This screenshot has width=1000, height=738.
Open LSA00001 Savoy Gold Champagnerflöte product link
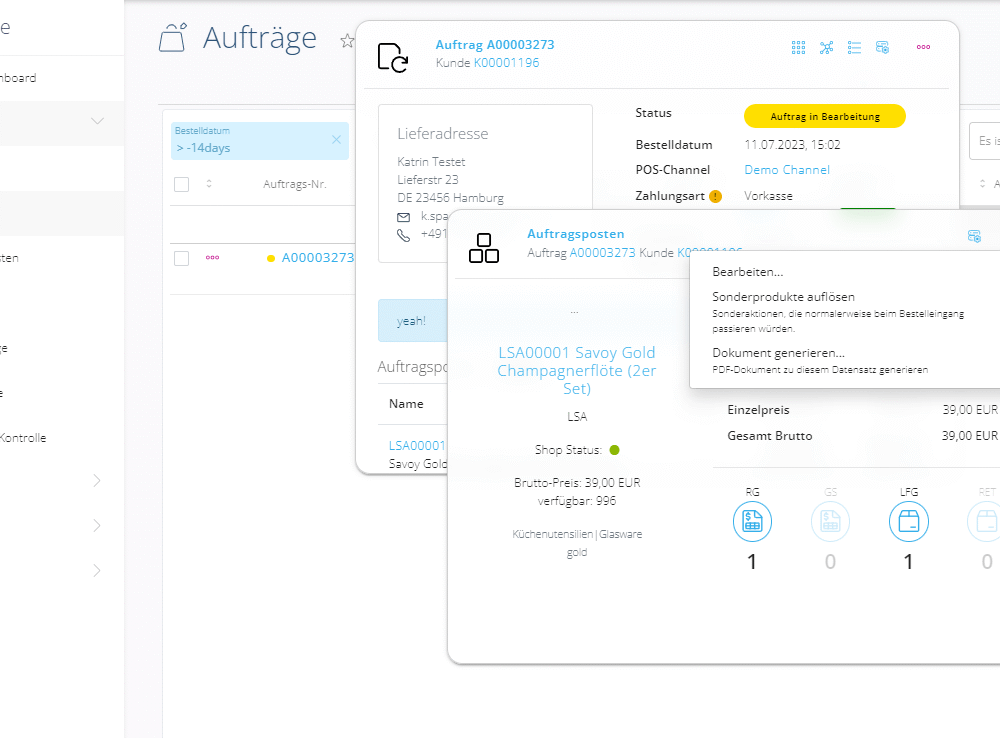(577, 371)
